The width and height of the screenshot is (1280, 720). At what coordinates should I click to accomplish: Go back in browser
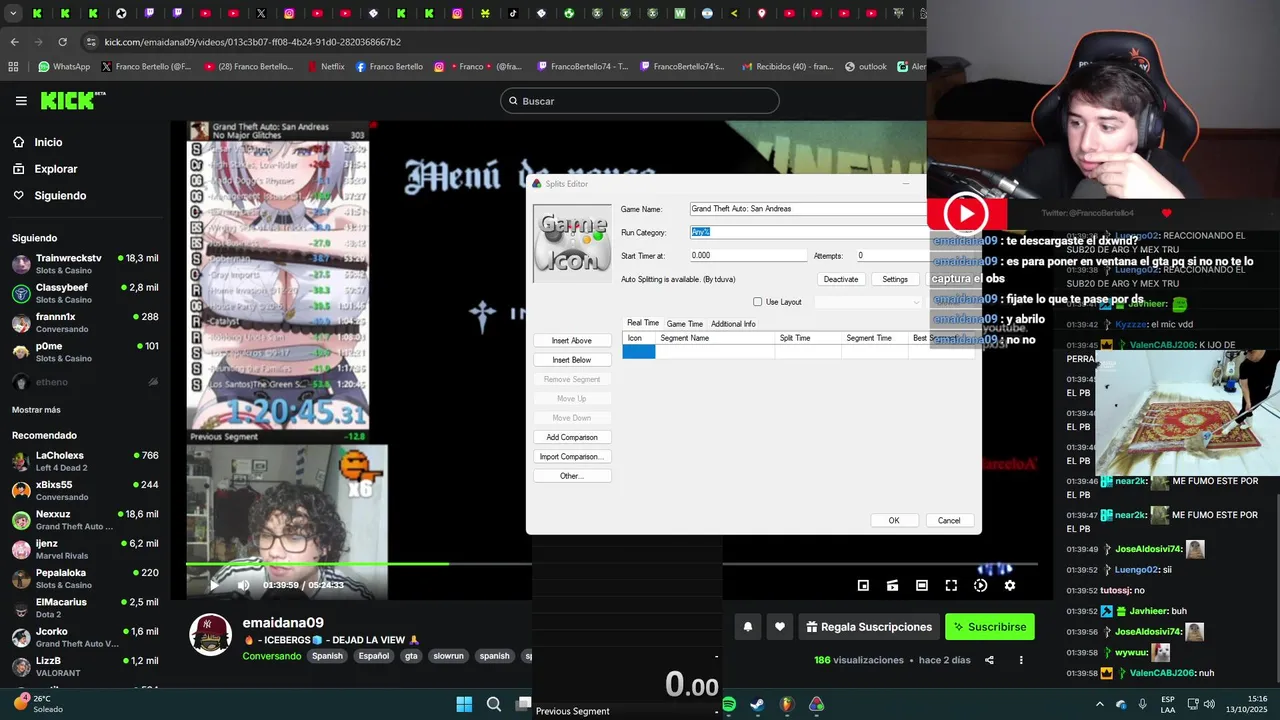[14, 42]
